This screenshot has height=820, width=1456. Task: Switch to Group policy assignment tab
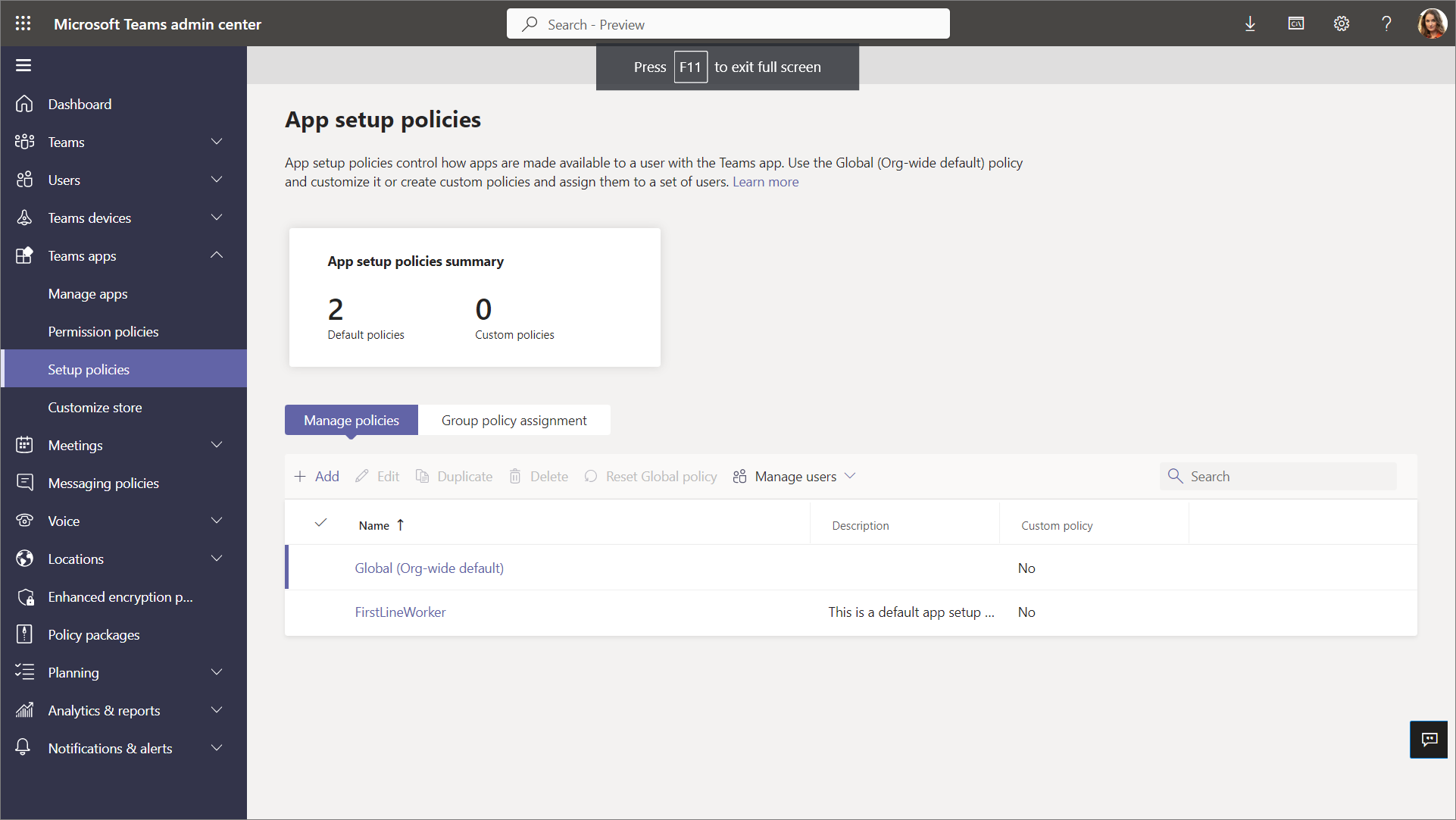click(514, 421)
